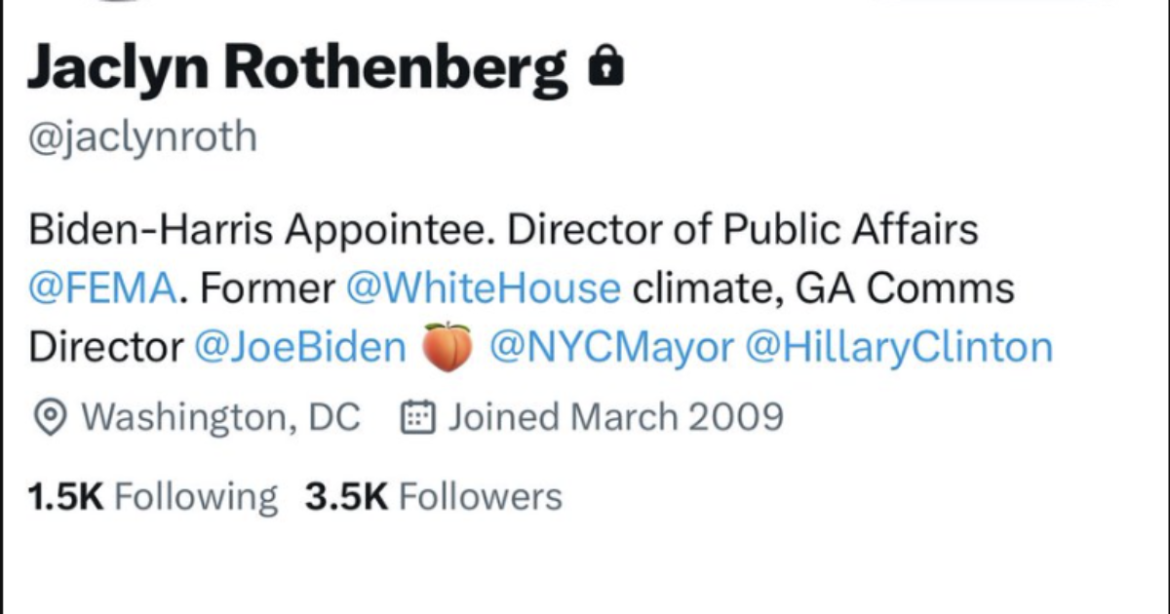Click the Joined March 2009 text

614,417
